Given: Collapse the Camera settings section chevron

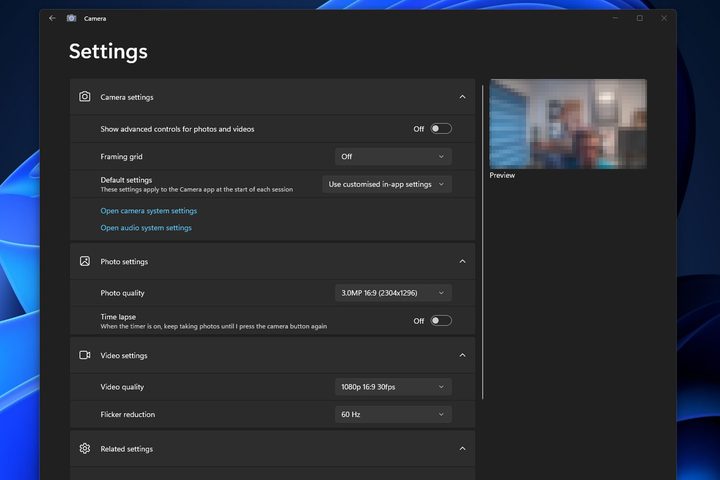Looking at the screenshot, I should (x=462, y=97).
